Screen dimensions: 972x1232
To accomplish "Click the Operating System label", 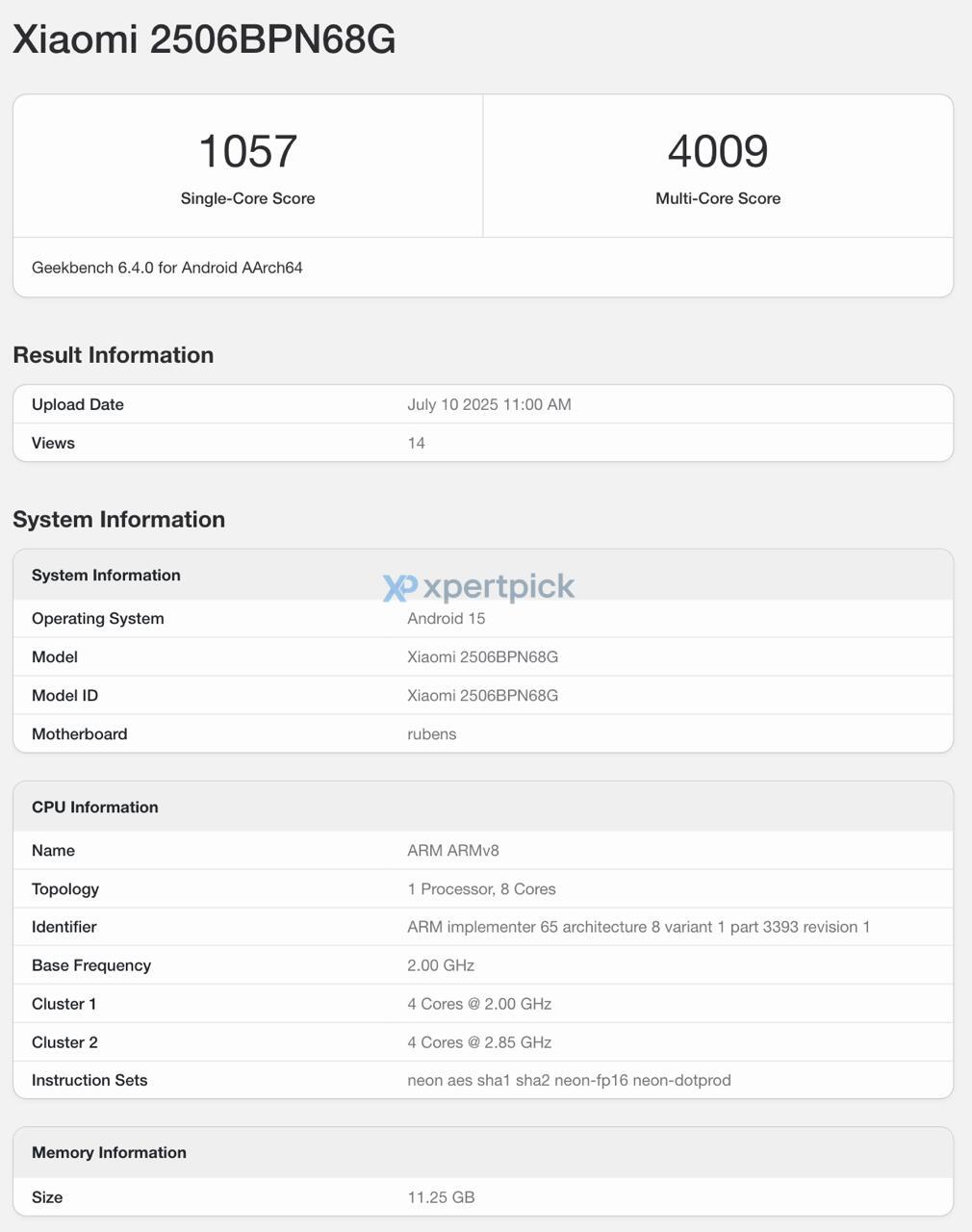I will [98, 618].
